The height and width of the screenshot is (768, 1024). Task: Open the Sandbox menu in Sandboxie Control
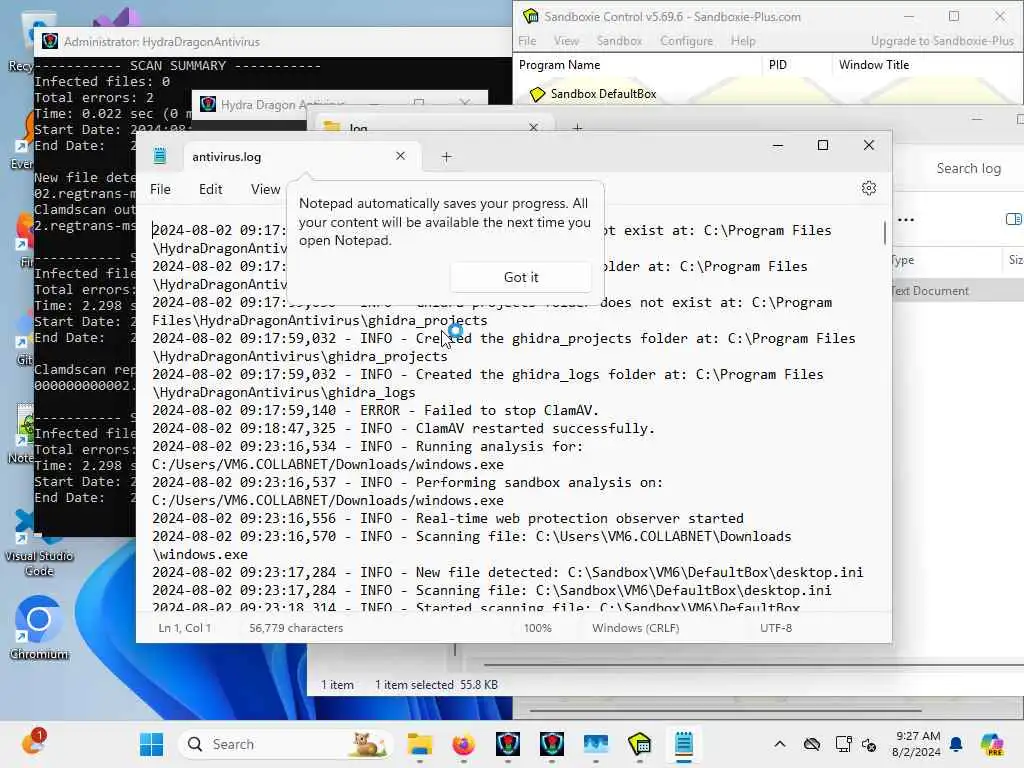(x=619, y=40)
